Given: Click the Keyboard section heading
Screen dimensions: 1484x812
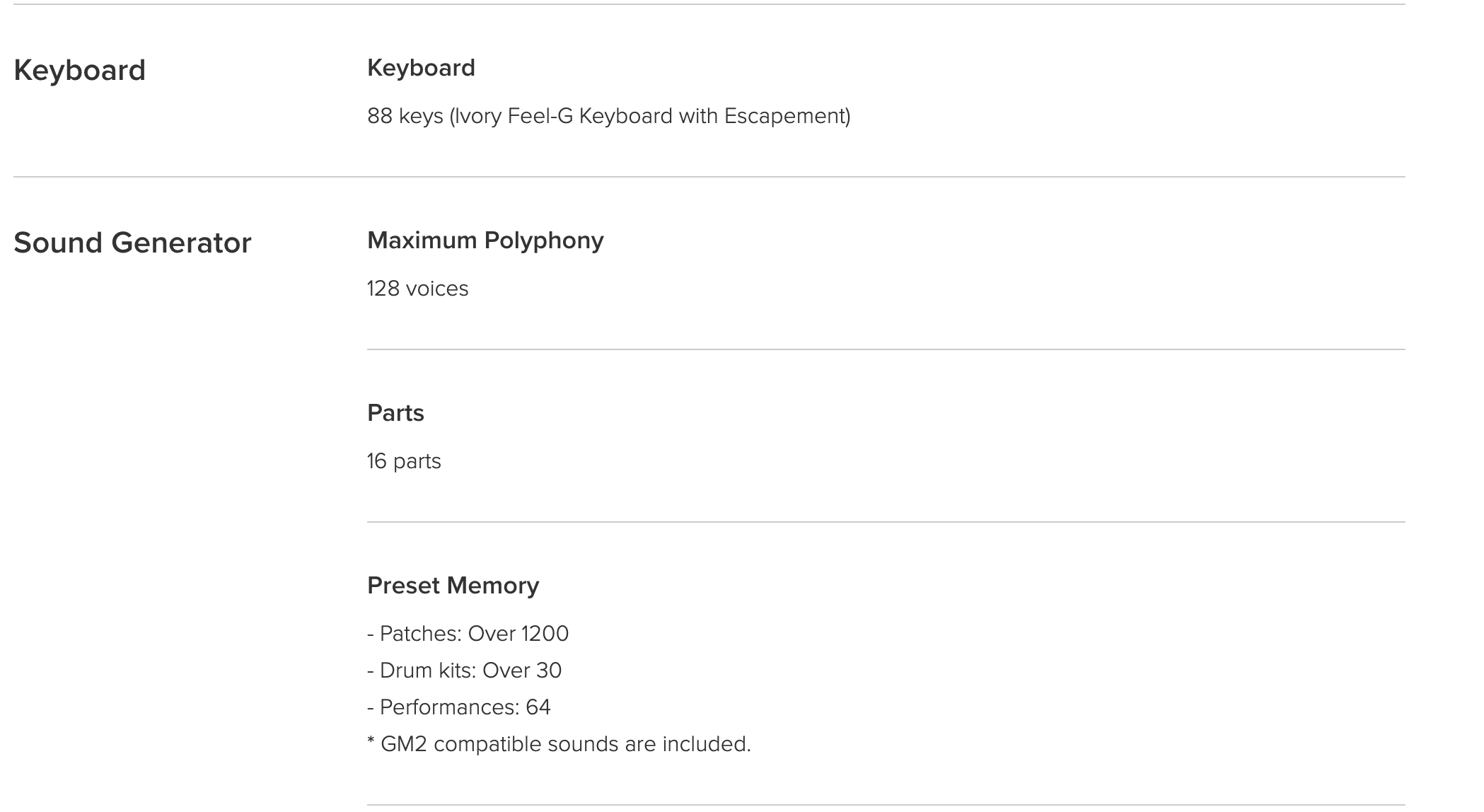Looking at the screenshot, I should pos(79,71).
